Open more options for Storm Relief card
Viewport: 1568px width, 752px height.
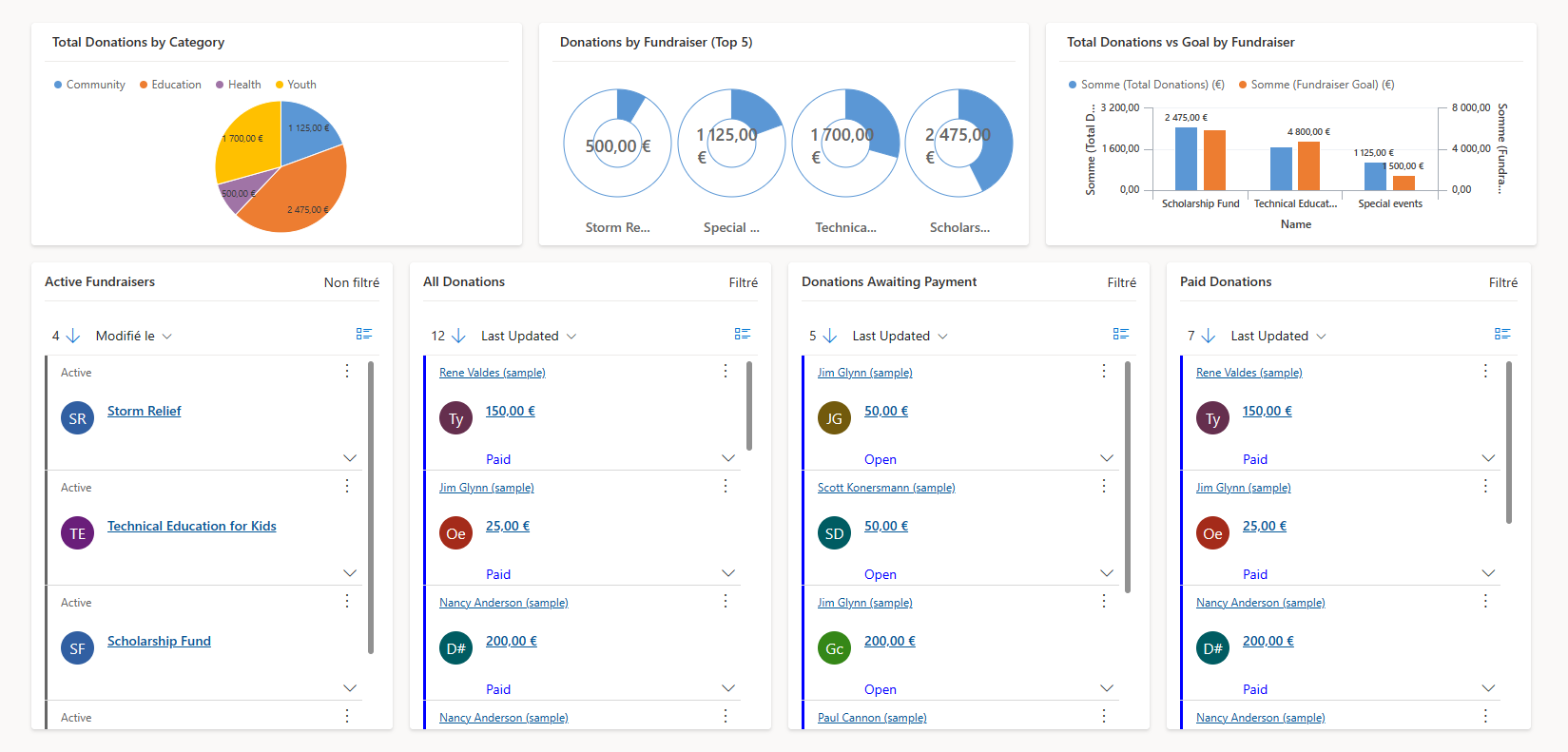tap(347, 371)
